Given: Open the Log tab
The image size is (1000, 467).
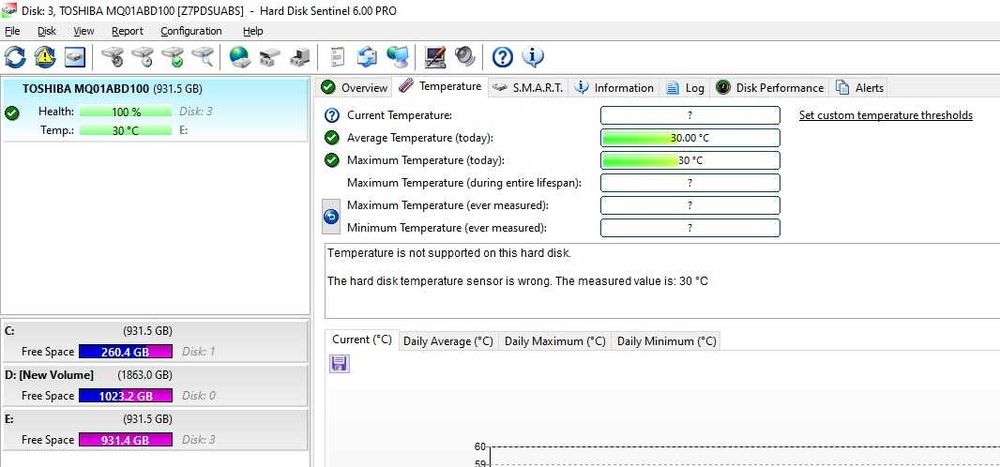Looking at the screenshot, I should click(686, 87).
